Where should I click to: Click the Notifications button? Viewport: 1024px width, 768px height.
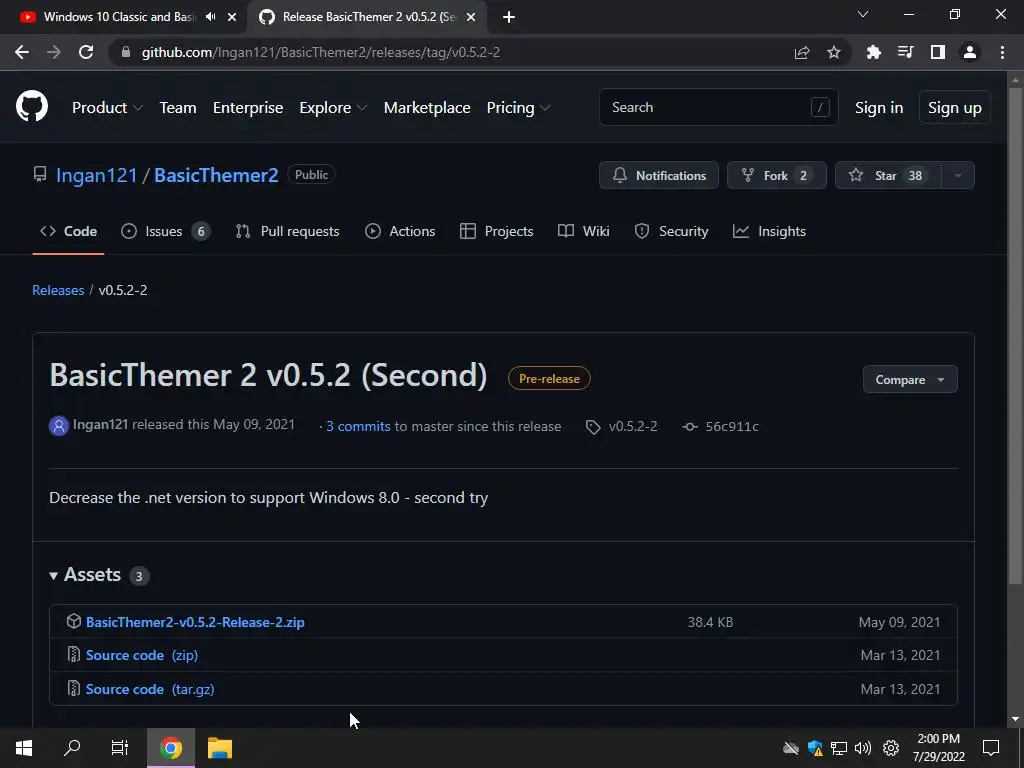(659, 175)
